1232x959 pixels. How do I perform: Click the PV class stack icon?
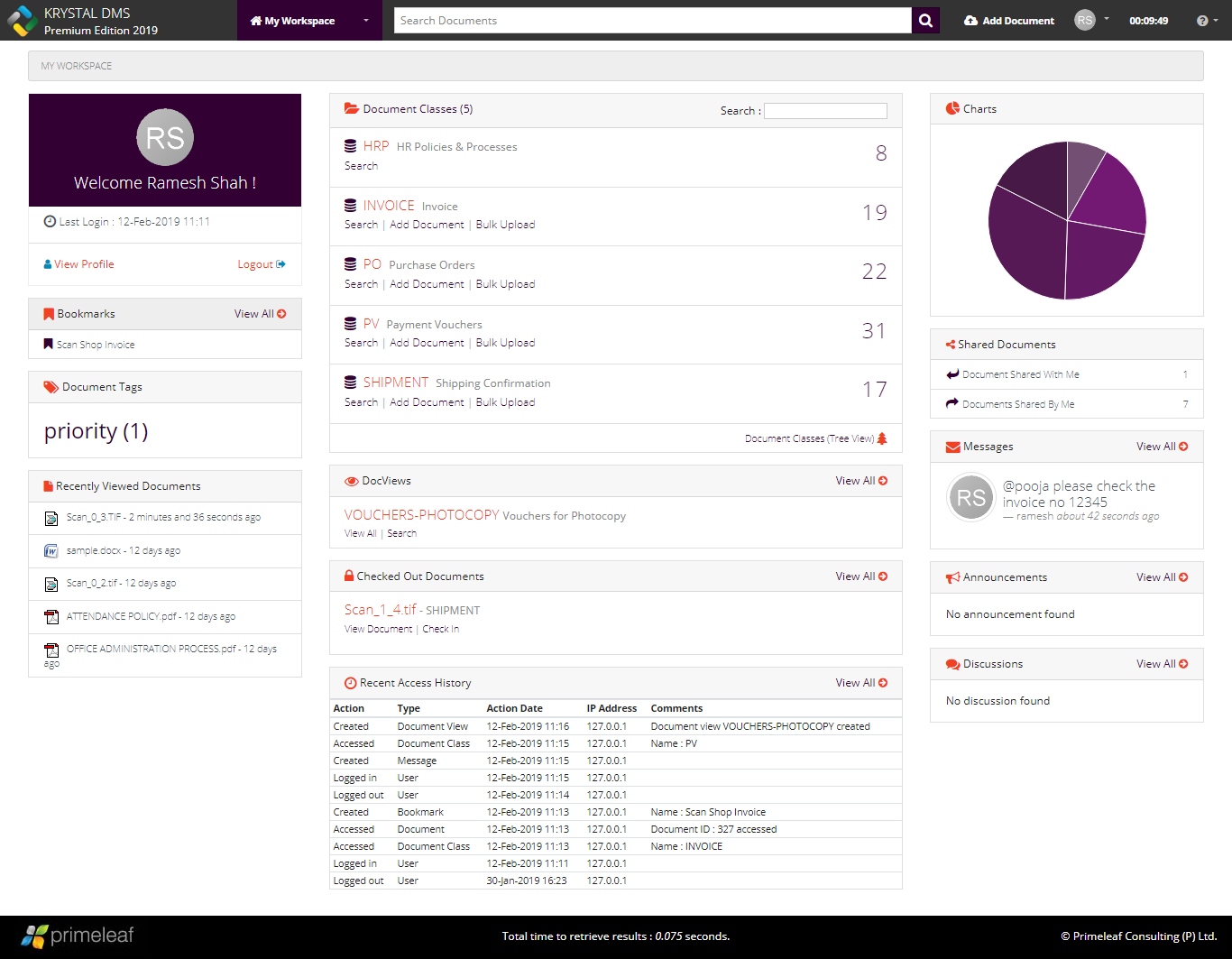pyautogui.click(x=350, y=324)
